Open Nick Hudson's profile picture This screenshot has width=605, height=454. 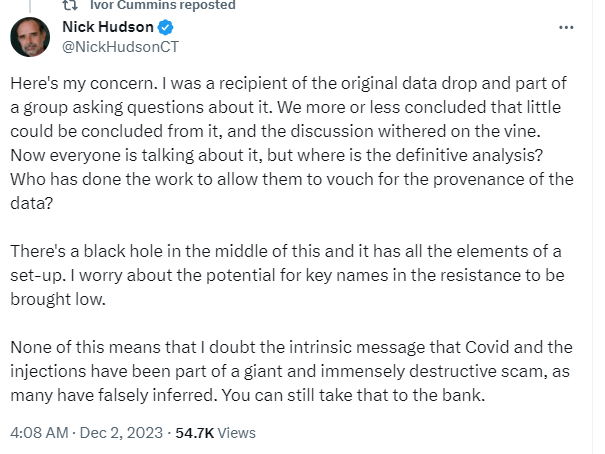click(x=31, y=37)
